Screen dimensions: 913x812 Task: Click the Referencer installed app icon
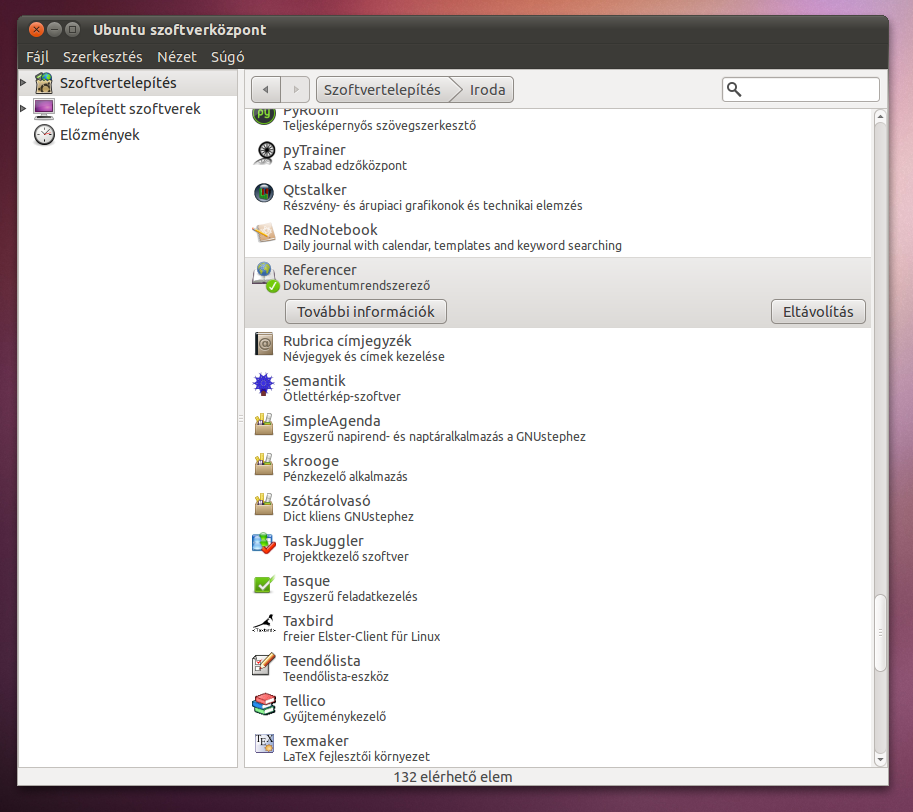(266, 276)
